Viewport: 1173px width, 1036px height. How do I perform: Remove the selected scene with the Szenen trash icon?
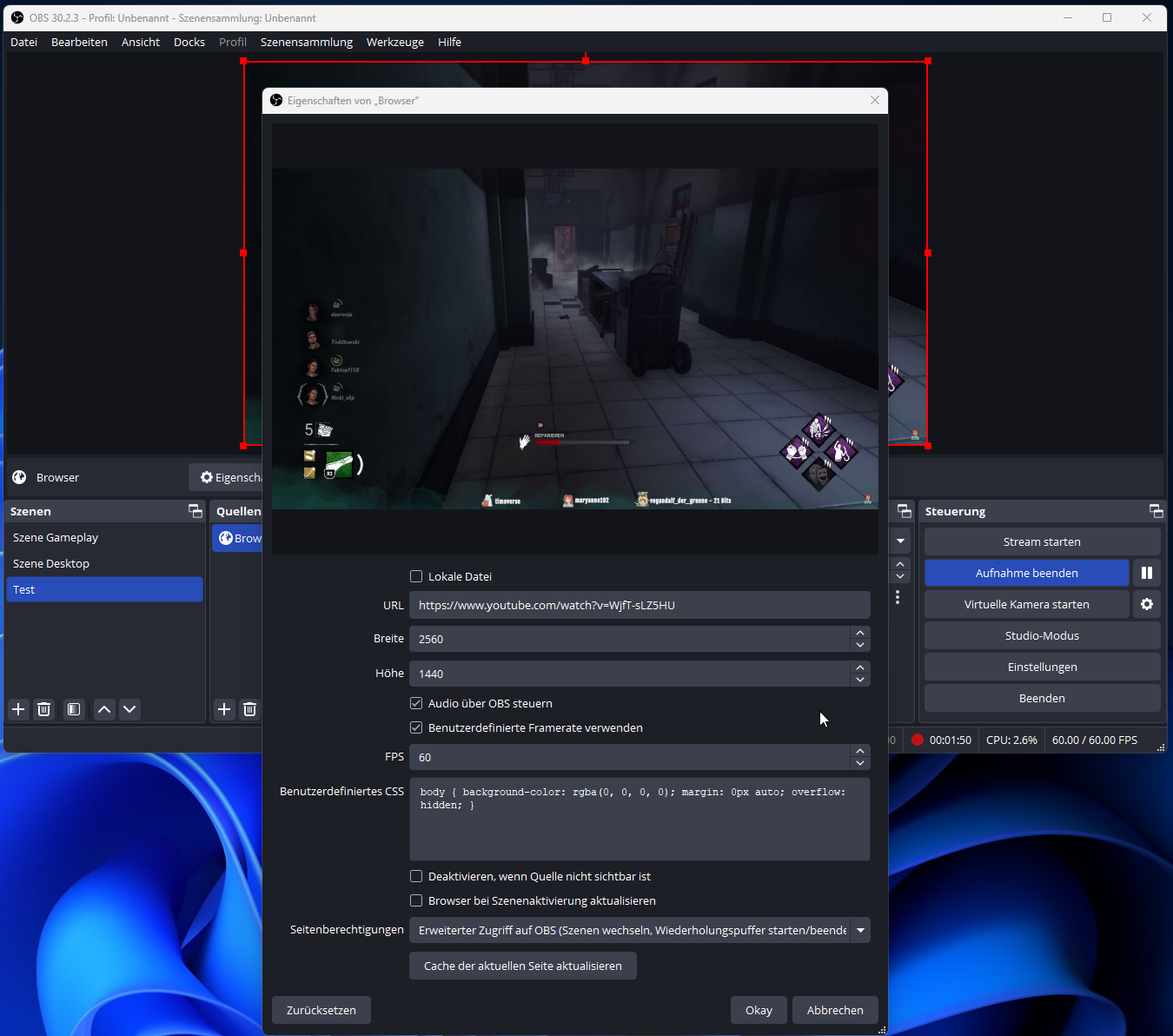44,709
